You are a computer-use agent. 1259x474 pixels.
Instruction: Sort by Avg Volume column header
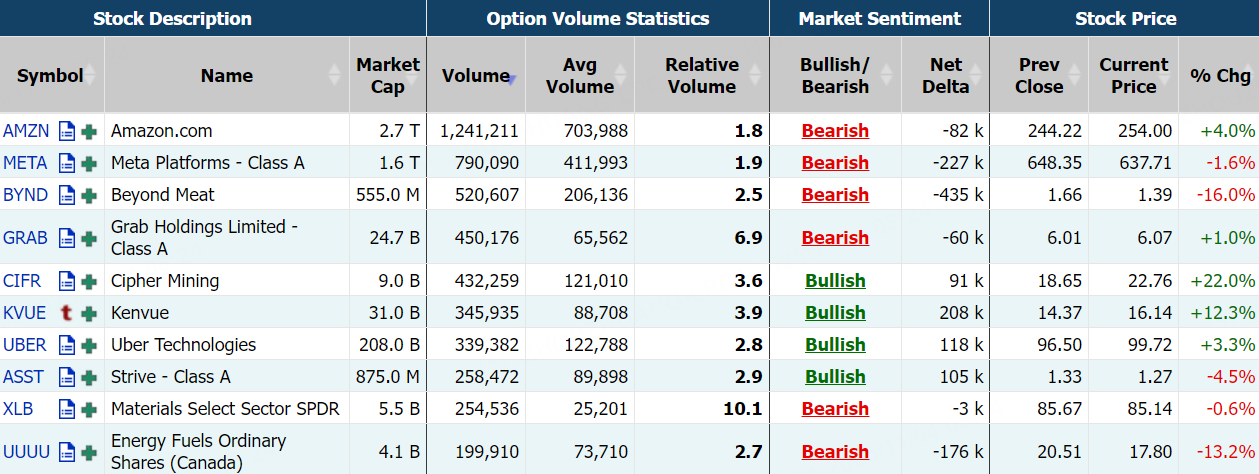point(579,76)
